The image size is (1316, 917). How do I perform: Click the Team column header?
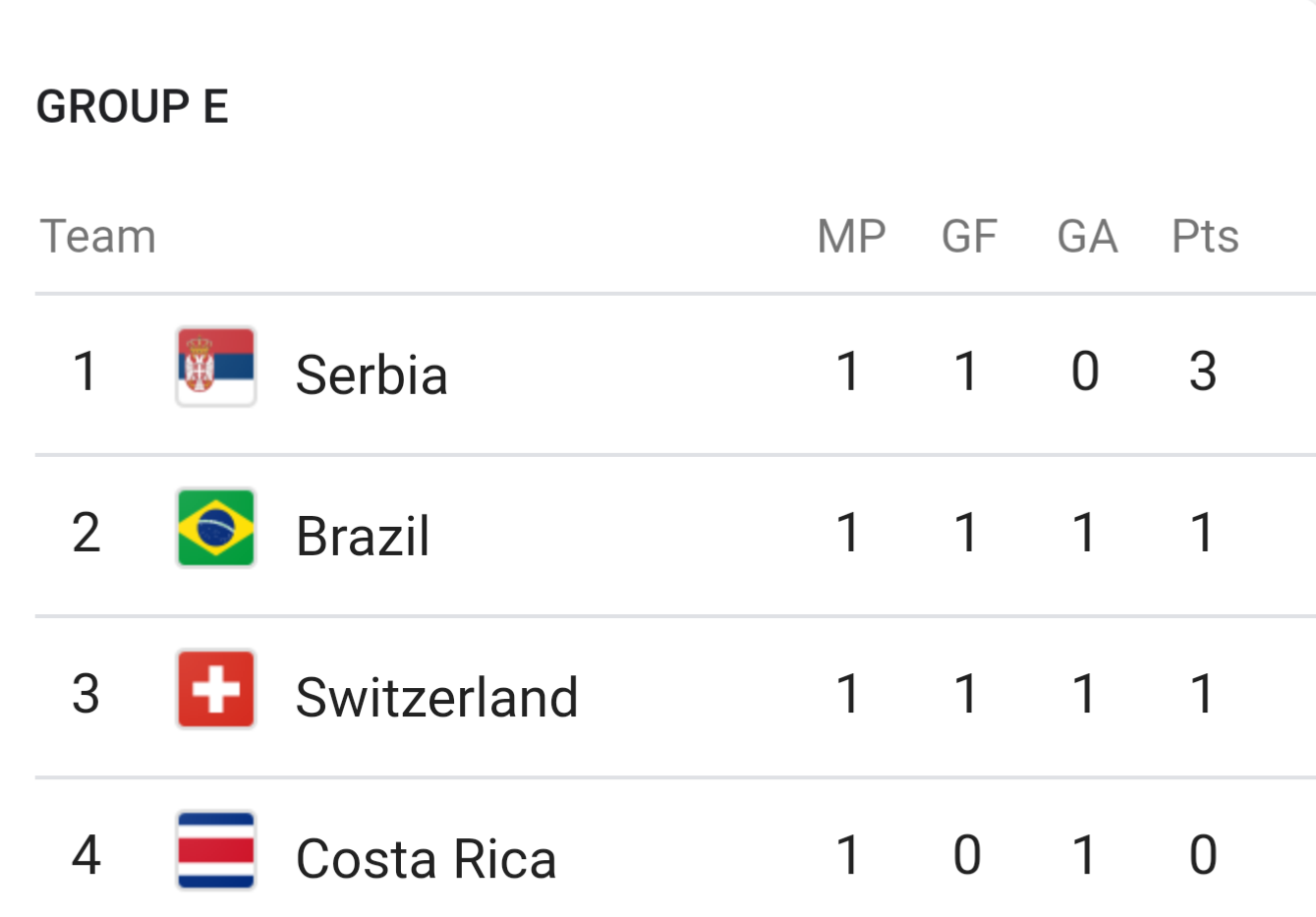tap(98, 236)
